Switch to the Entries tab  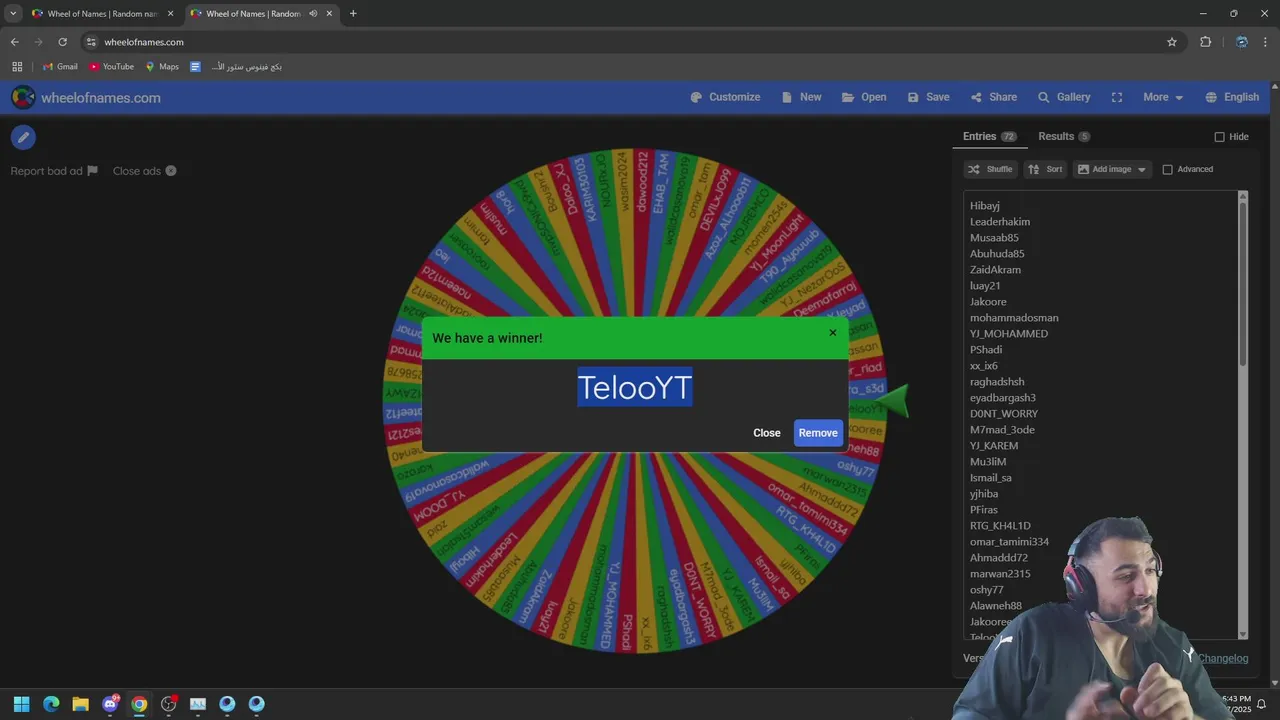point(989,136)
